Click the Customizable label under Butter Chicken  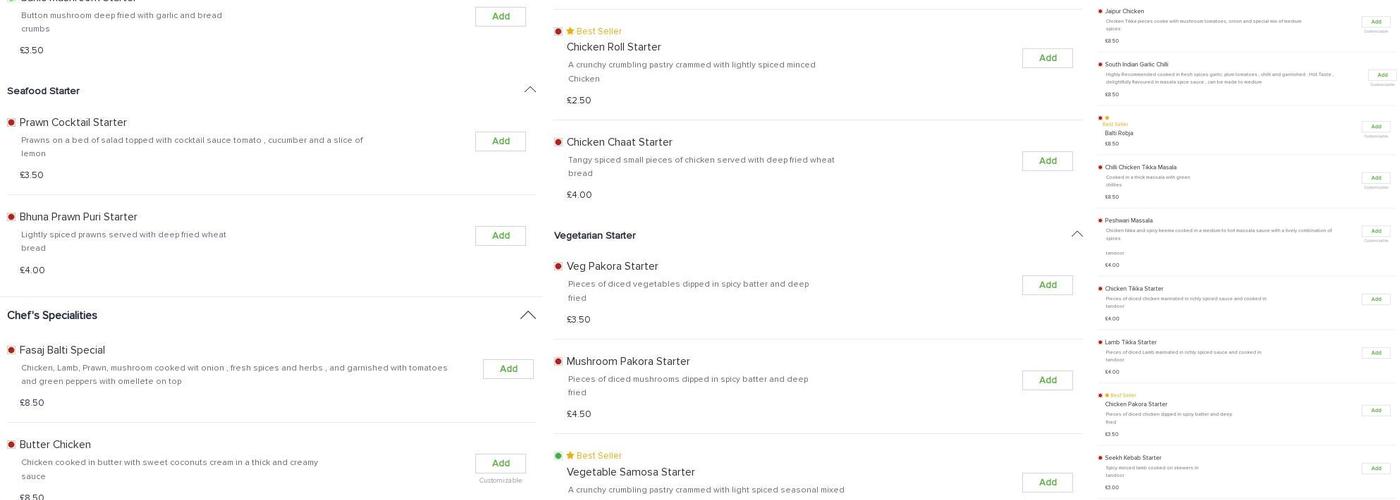point(500,481)
